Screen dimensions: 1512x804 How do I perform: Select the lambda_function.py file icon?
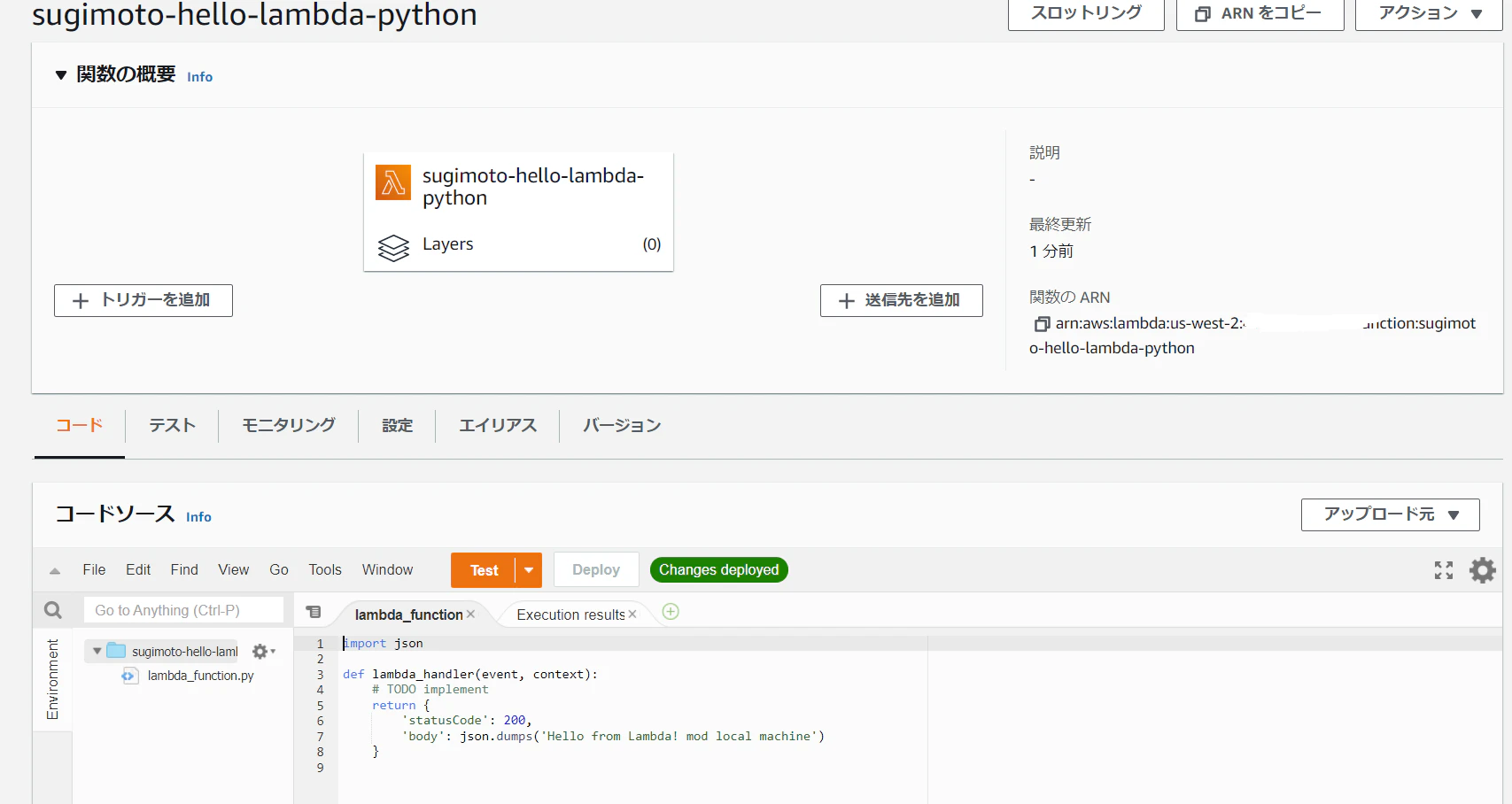tap(130, 676)
